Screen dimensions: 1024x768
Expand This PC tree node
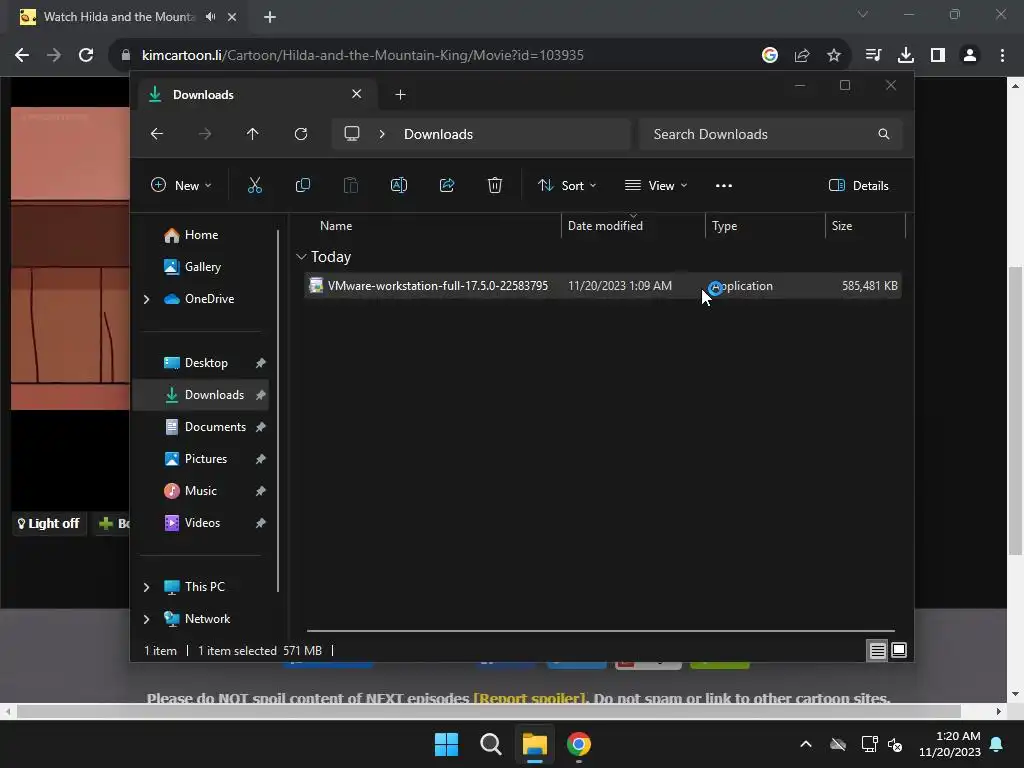[146, 587]
